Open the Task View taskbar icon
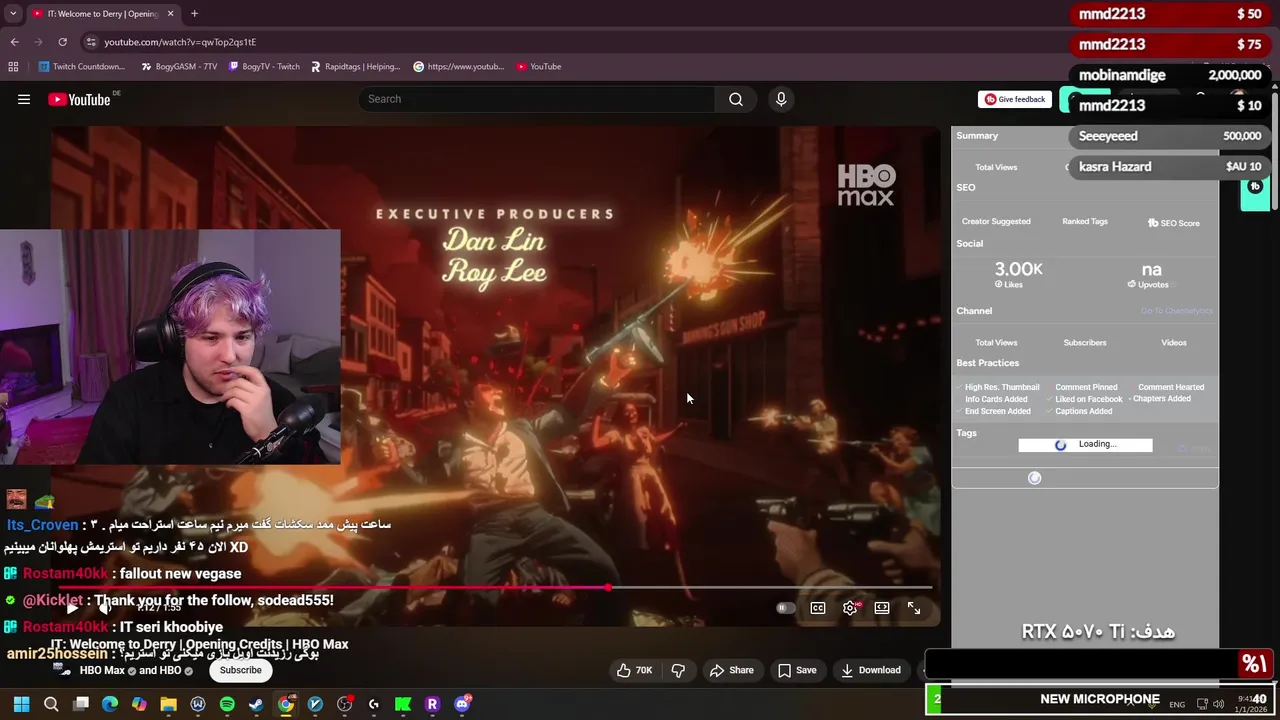Screen dimensions: 1280x720 pyautogui.click(x=81, y=704)
